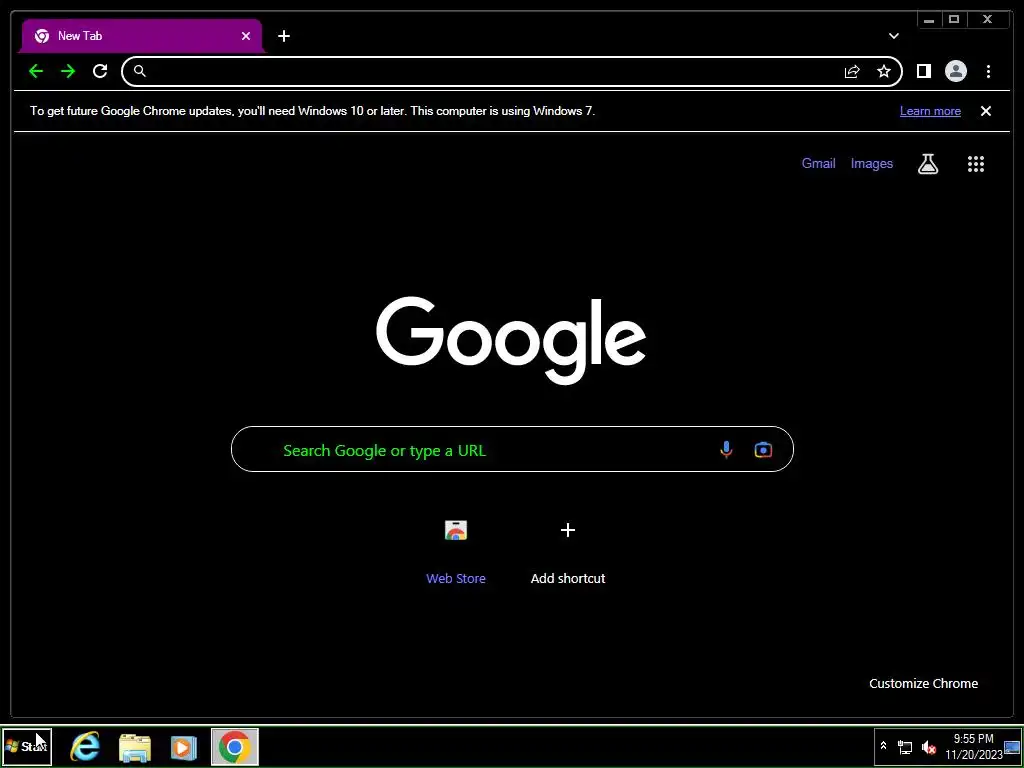
Task: Dismiss the Windows update notice bar
Action: (x=985, y=111)
